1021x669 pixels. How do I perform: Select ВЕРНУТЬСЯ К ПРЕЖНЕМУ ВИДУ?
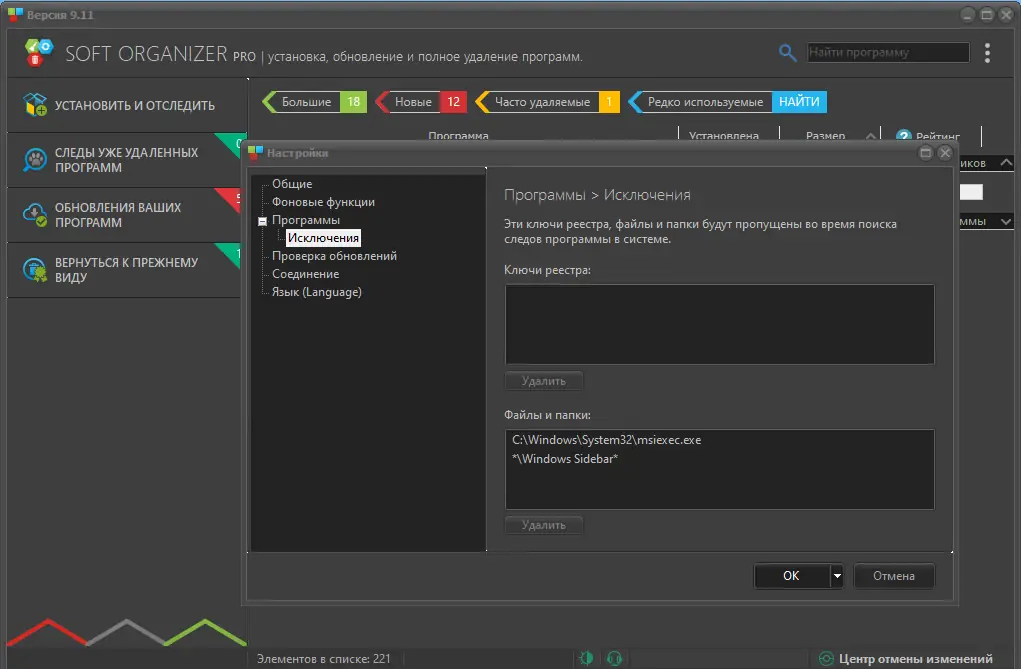(x=126, y=270)
